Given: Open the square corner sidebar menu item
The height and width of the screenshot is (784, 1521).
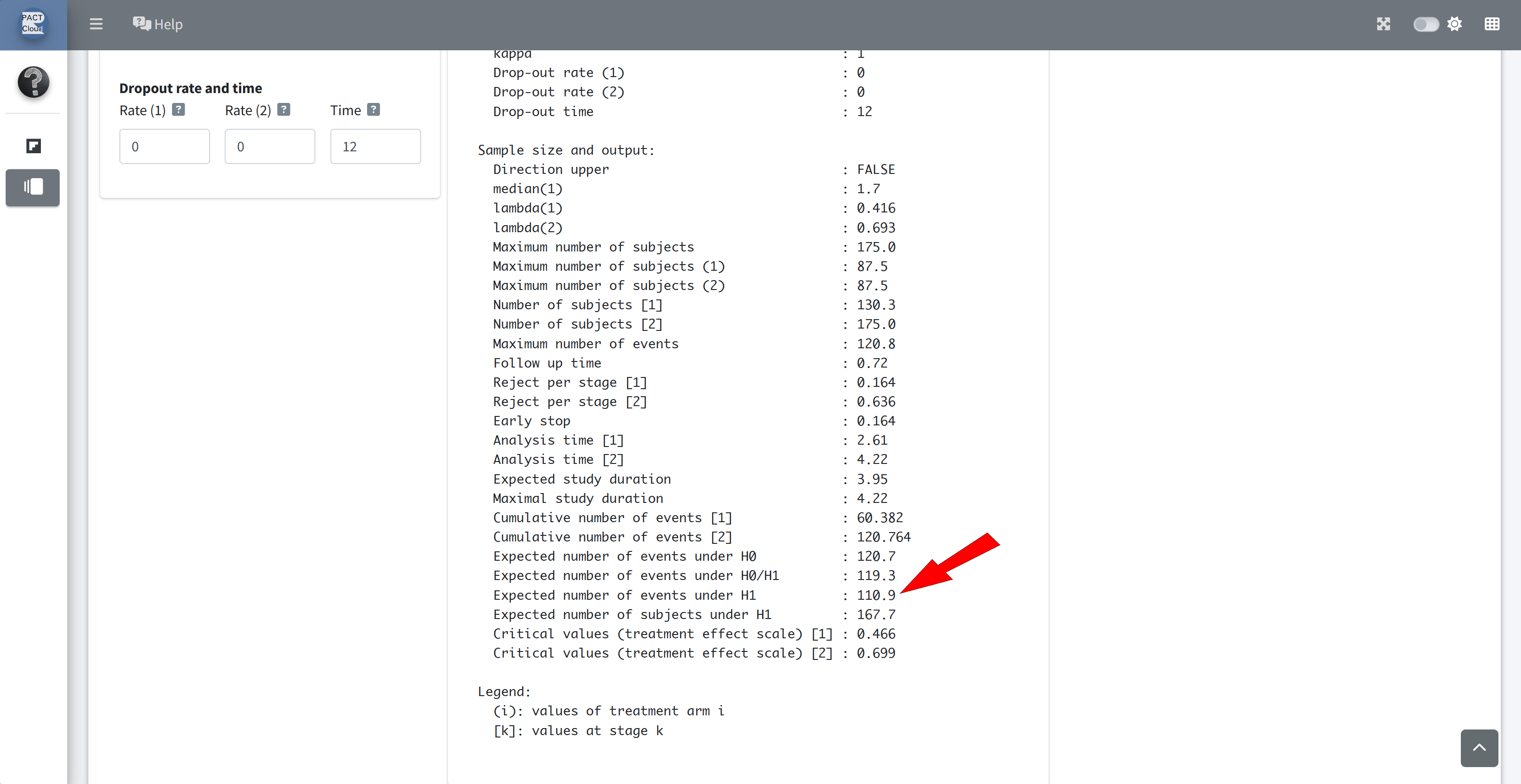Looking at the screenshot, I should coord(33,146).
